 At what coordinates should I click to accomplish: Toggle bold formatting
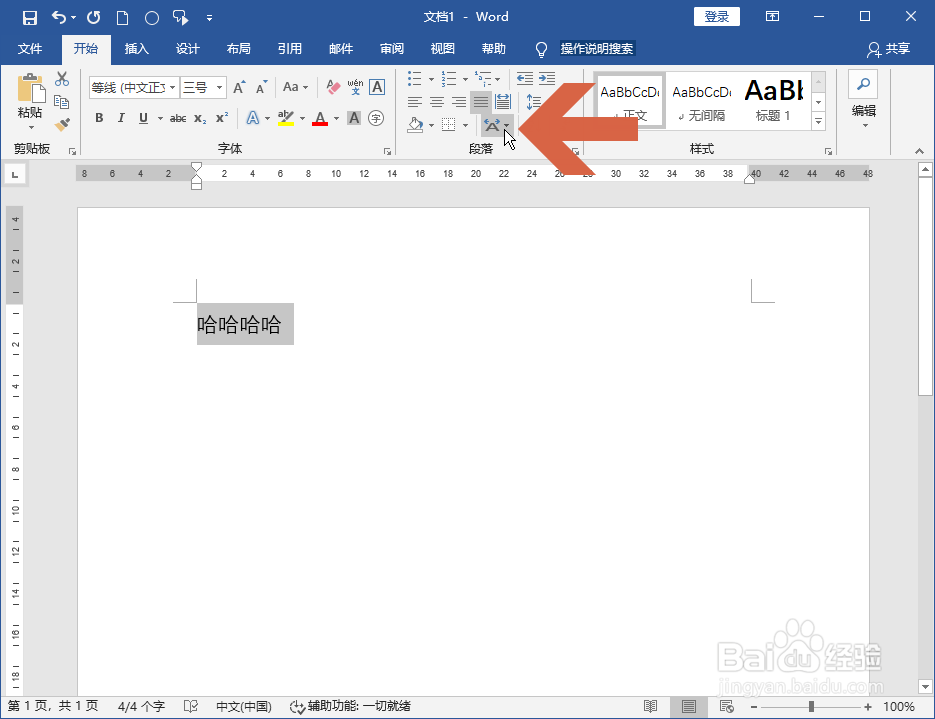(98, 117)
